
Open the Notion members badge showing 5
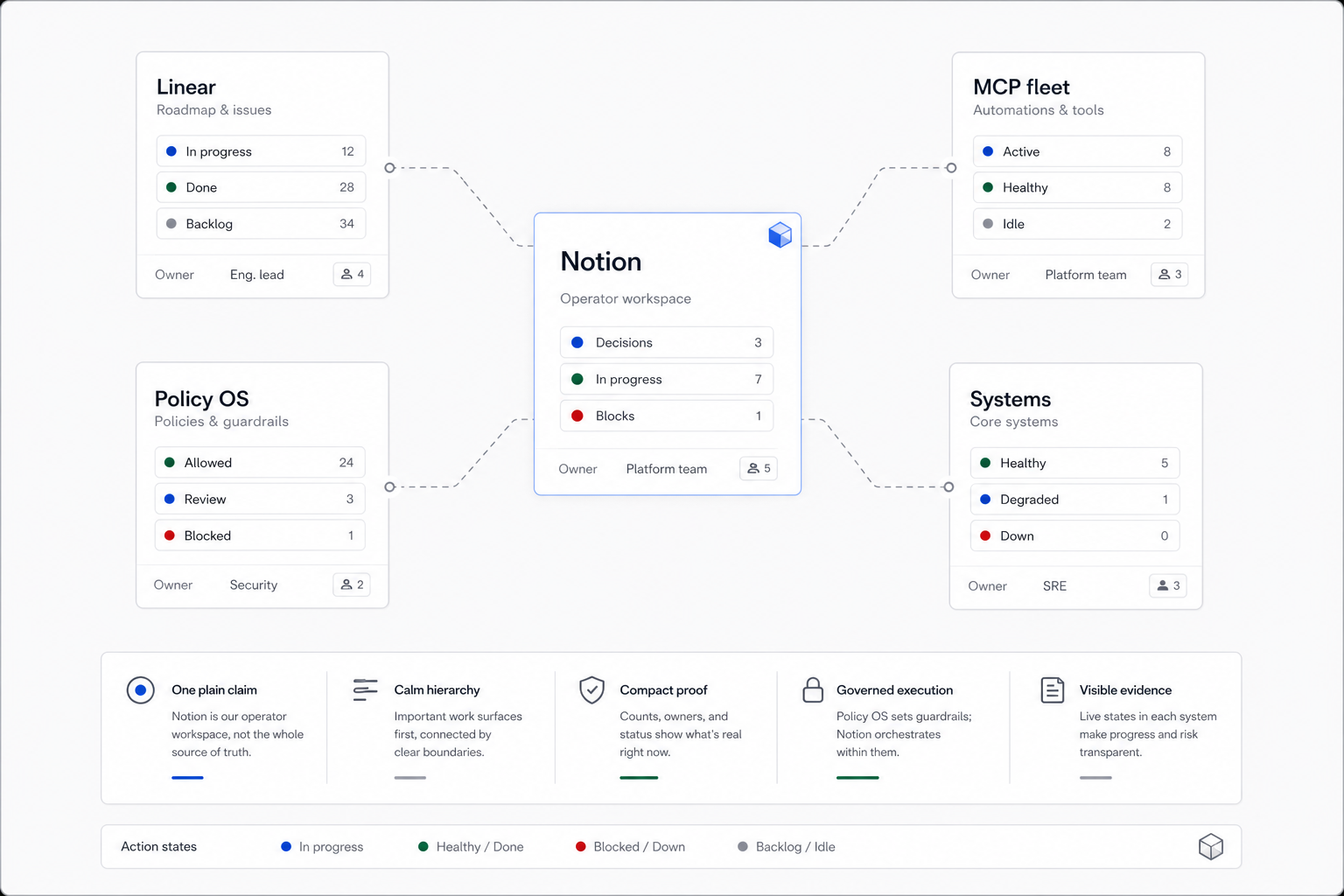(759, 468)
